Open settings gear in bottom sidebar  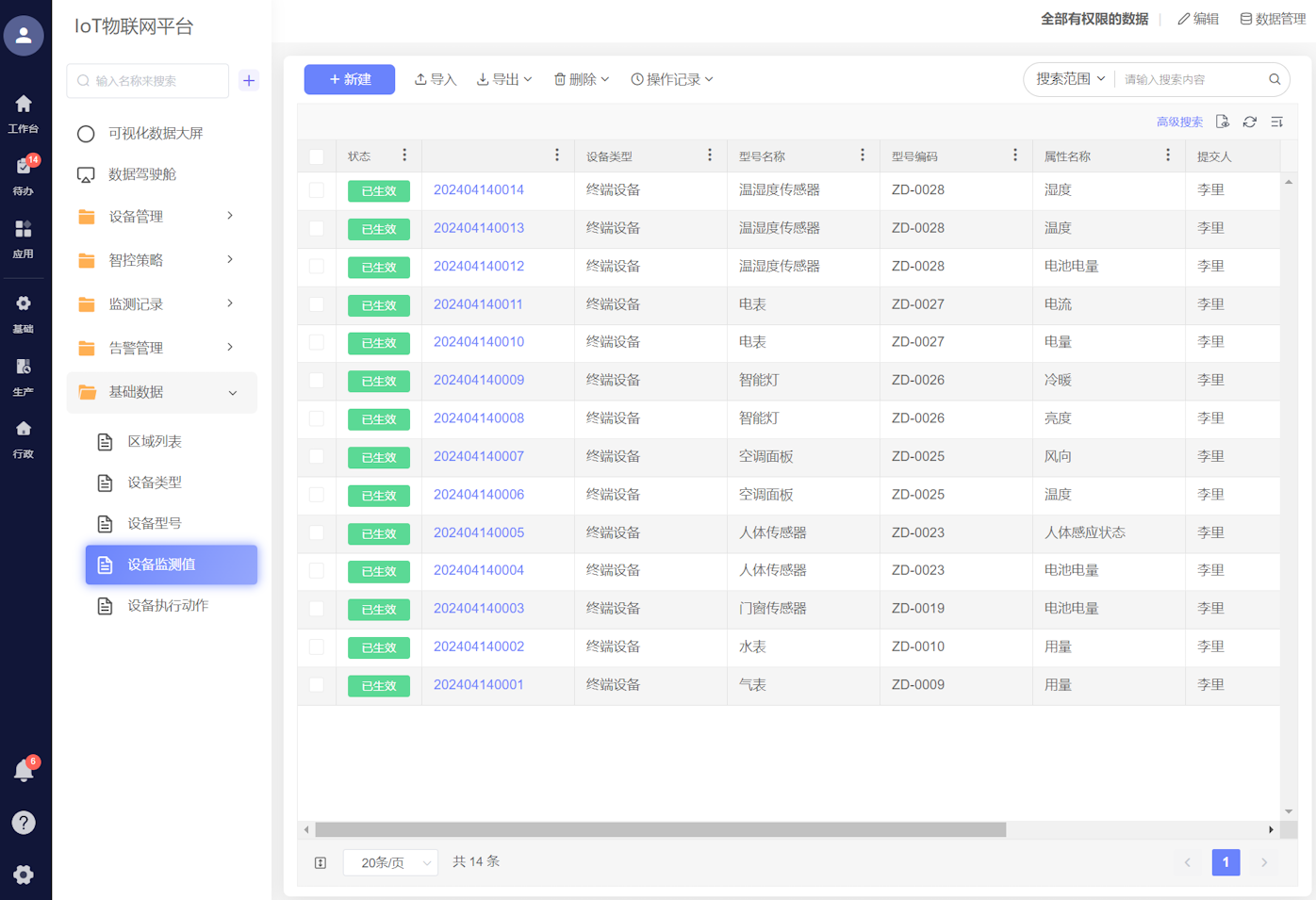[x=24, y=875]
